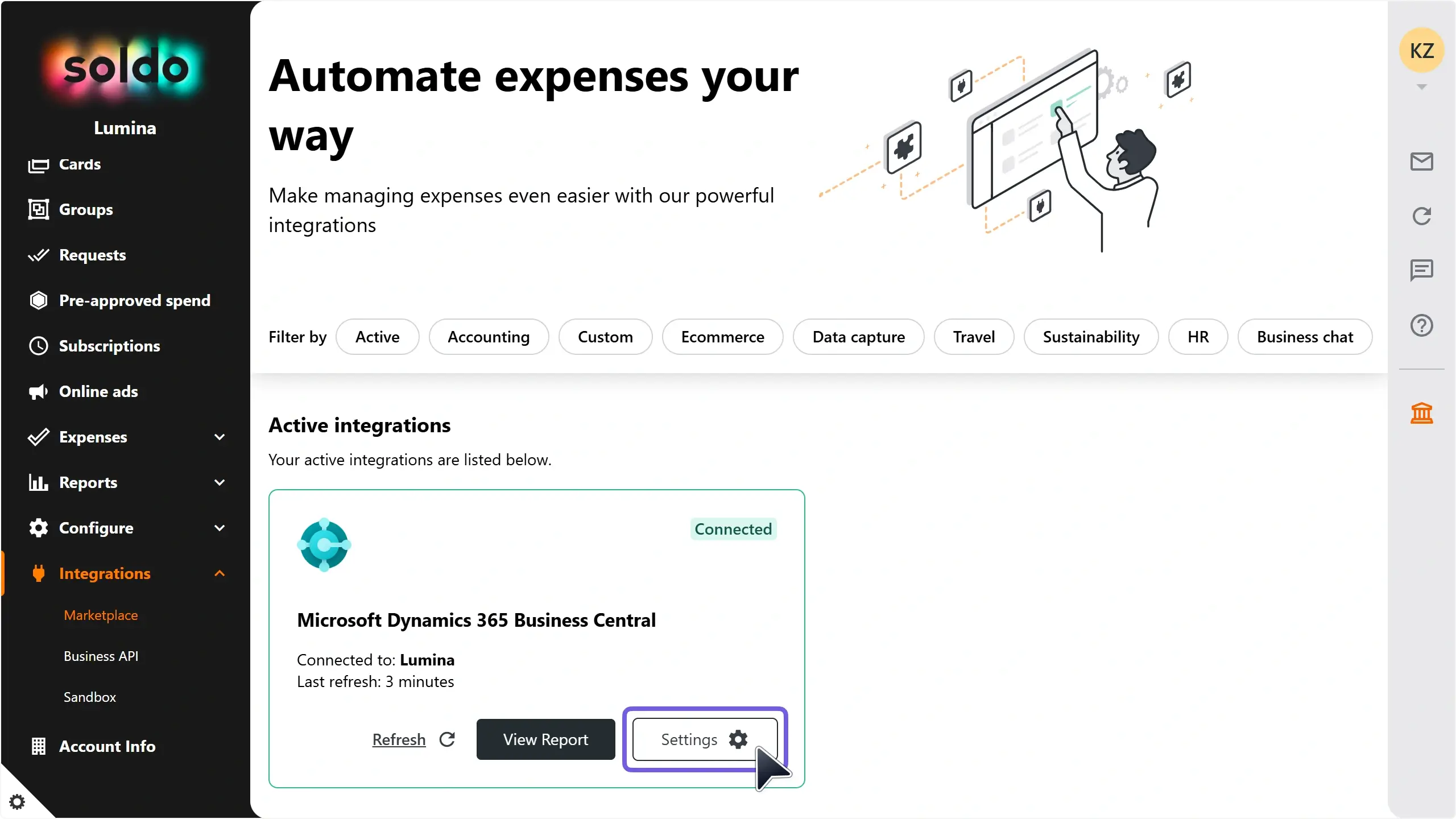Click the refresh icon in right sidebar

tap(1421, 216)
